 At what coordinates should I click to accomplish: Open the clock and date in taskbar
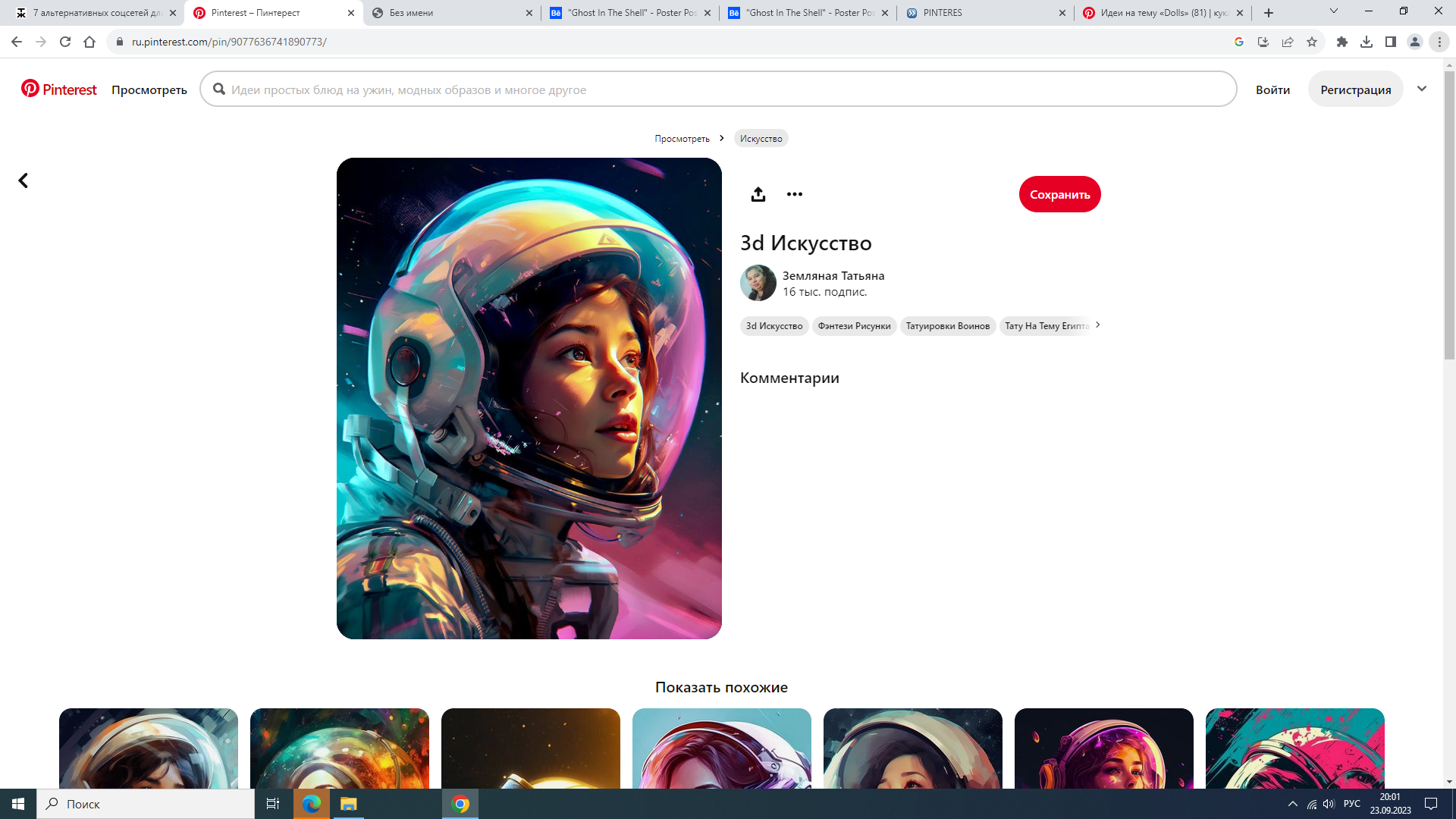(1390, 804)
